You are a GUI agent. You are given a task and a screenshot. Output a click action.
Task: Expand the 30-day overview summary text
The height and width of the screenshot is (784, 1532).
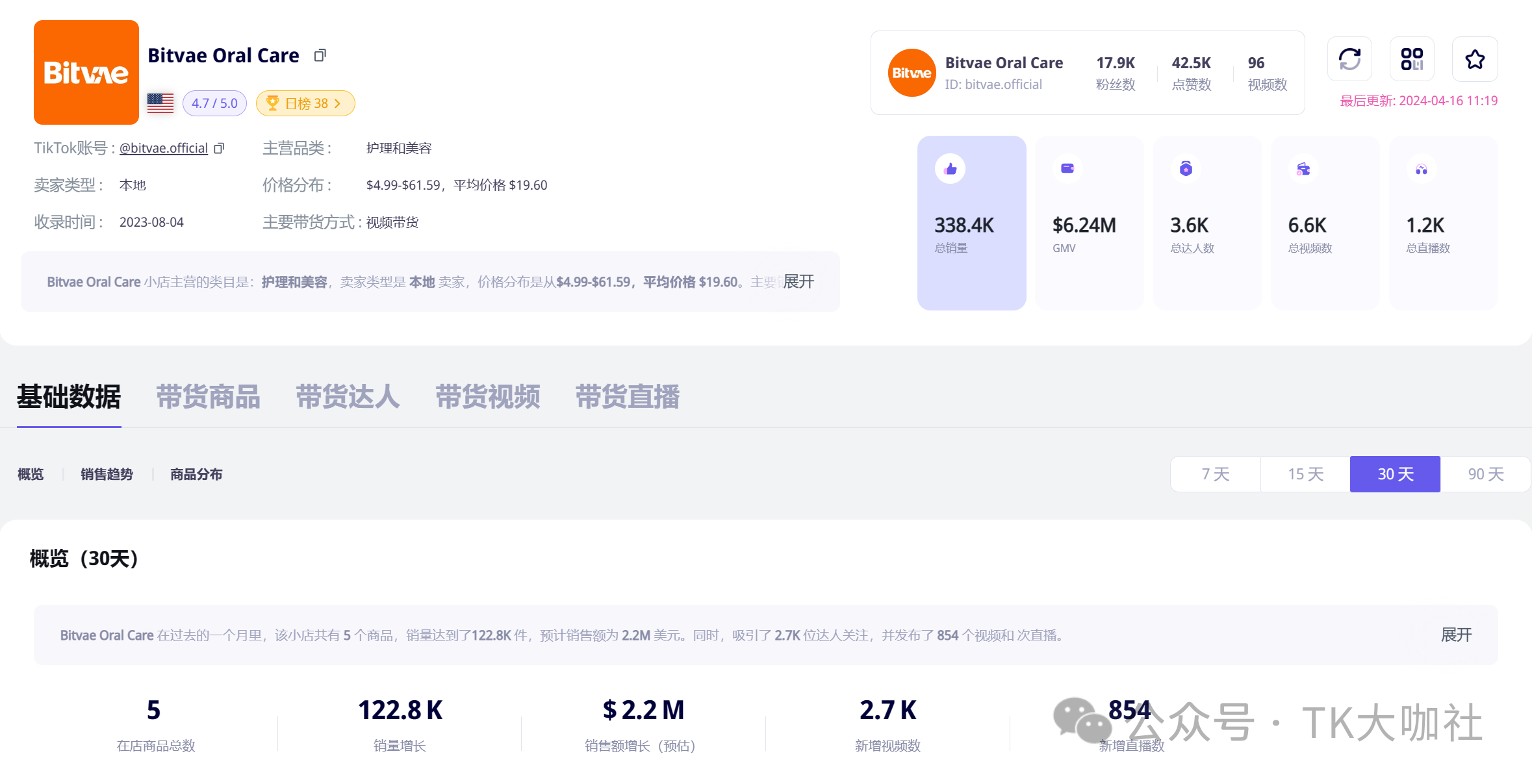[x=1456, y=635]
